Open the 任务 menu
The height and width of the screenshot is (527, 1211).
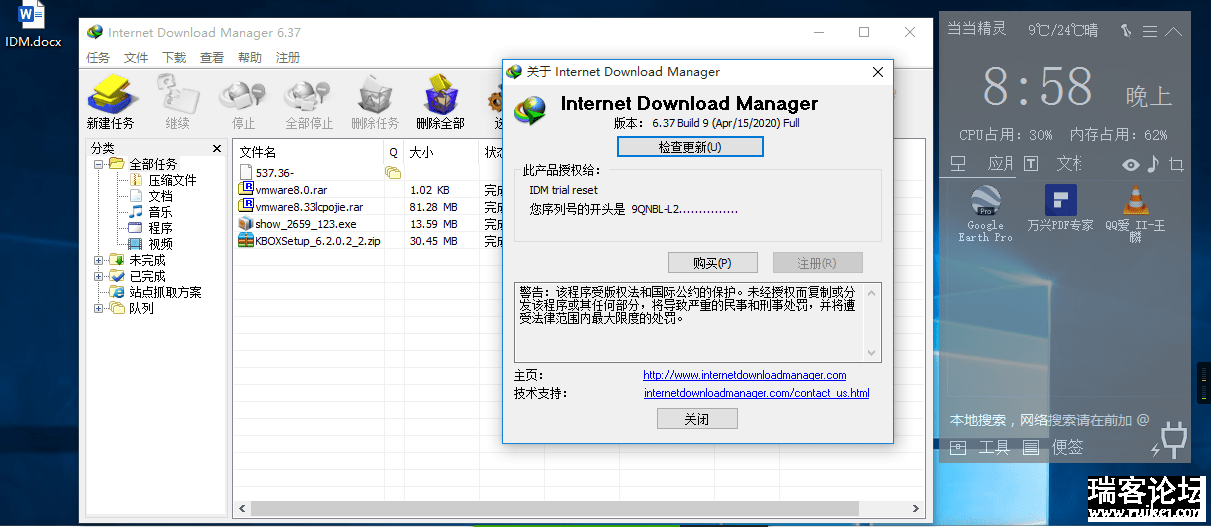point(98,58)
